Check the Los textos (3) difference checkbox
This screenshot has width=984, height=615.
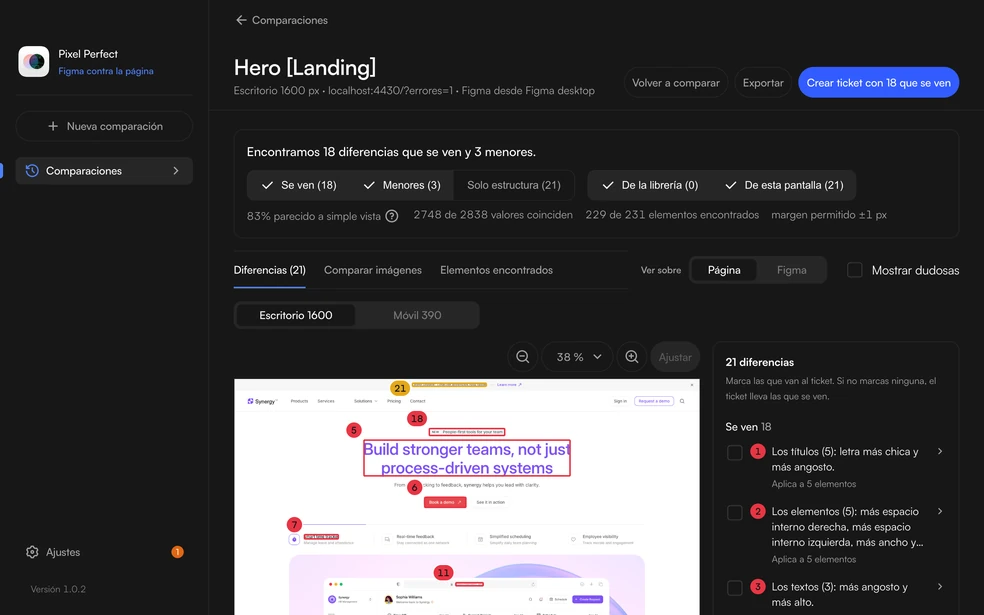click(x=735, y=588)
